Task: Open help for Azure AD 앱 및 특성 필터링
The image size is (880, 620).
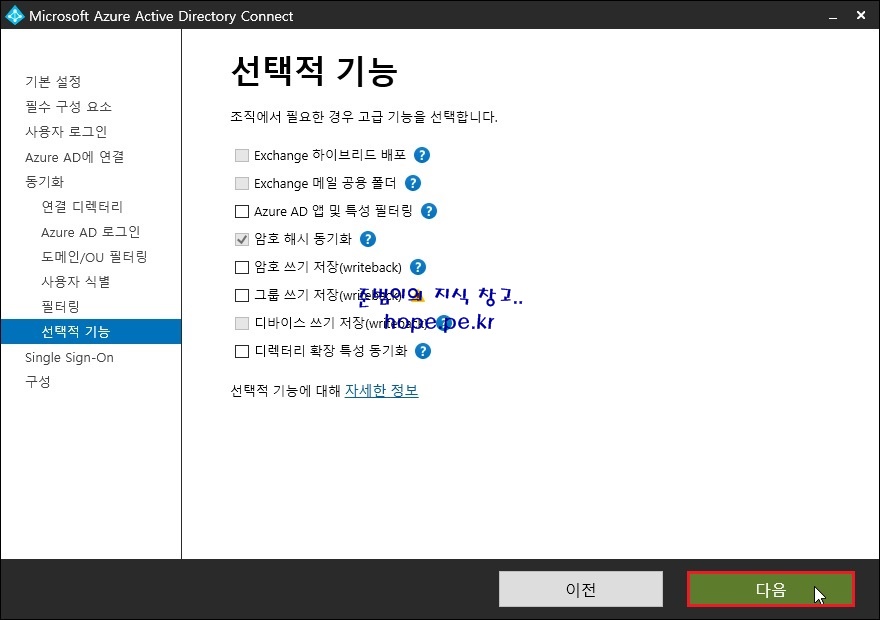Action: click(429, 211)
